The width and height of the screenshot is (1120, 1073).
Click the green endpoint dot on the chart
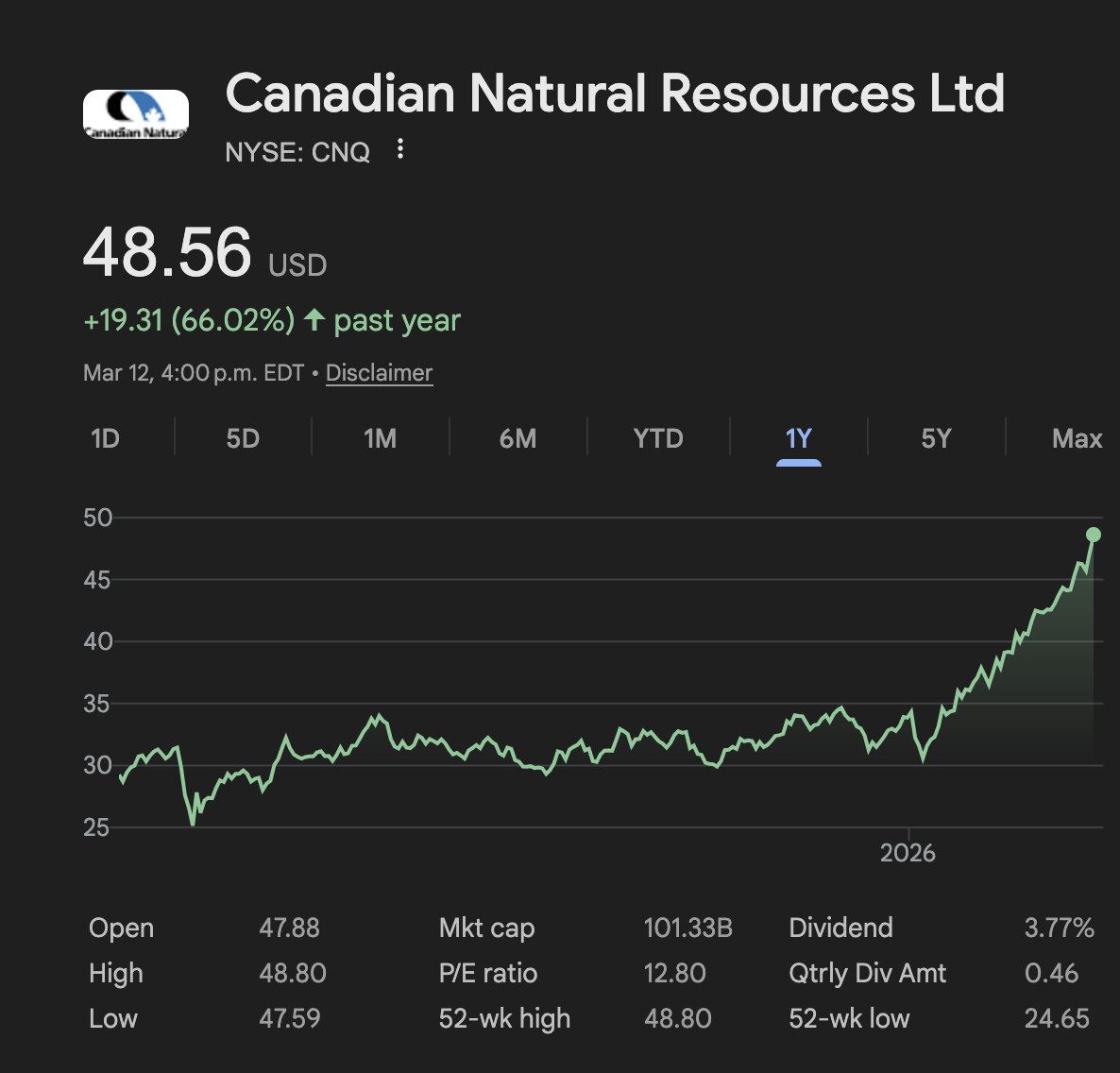click(1093, 535)
